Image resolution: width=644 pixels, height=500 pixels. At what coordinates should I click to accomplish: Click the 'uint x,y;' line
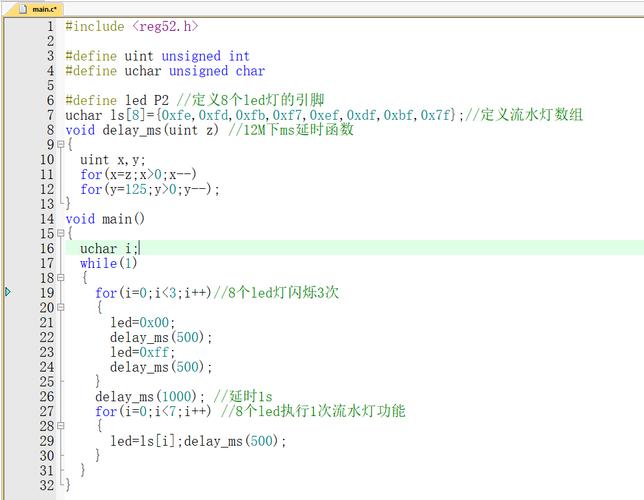pos(113,159)
